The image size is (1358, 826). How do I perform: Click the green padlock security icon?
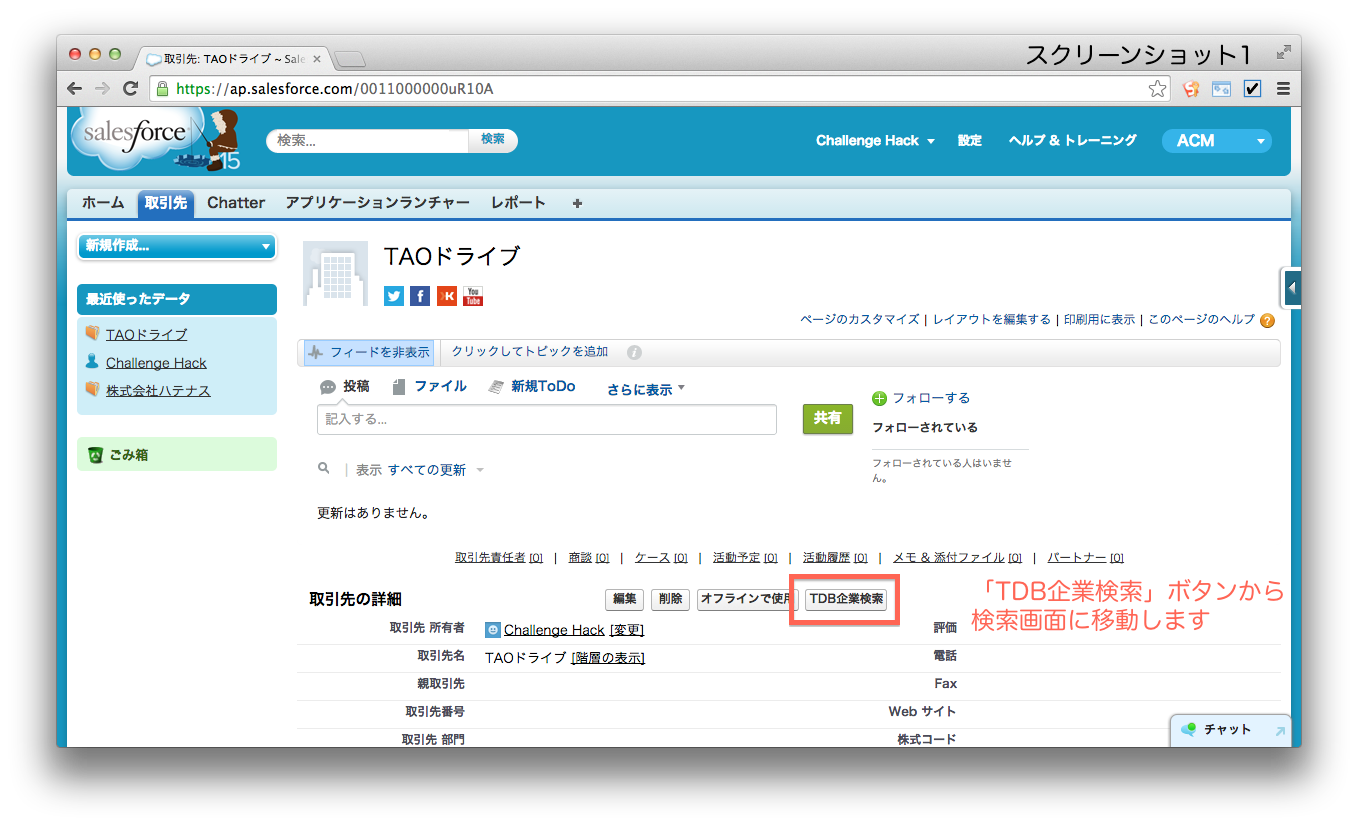pos(162,89)
